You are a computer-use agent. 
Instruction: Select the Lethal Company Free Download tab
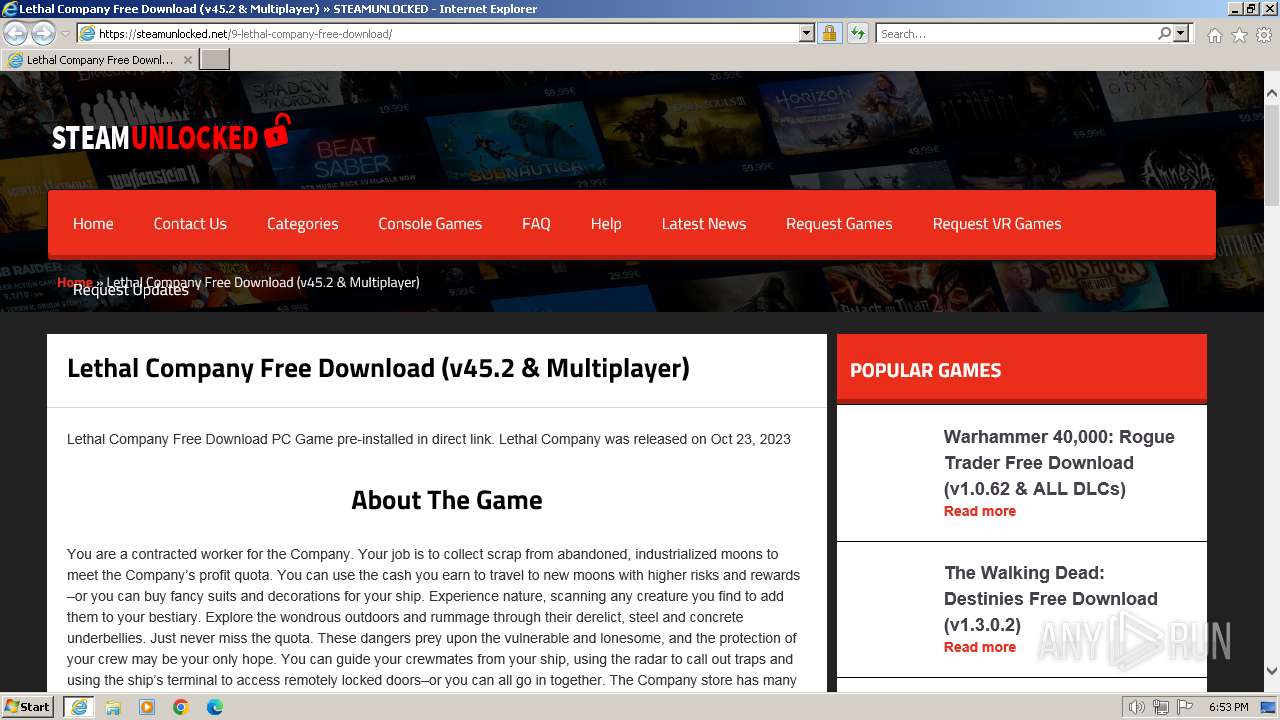(99, 60)
